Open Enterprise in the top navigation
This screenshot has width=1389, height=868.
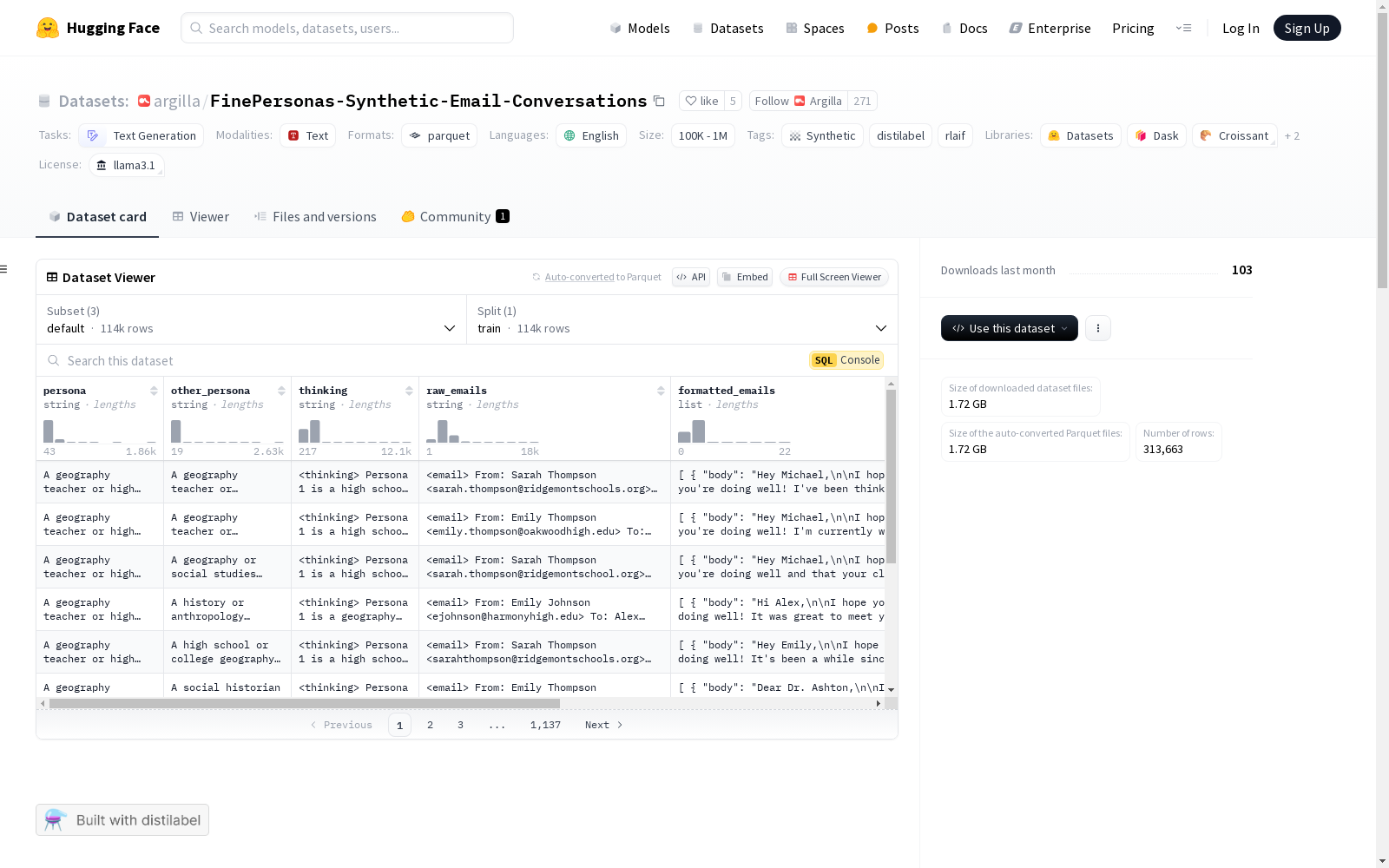click(1050, 28)
